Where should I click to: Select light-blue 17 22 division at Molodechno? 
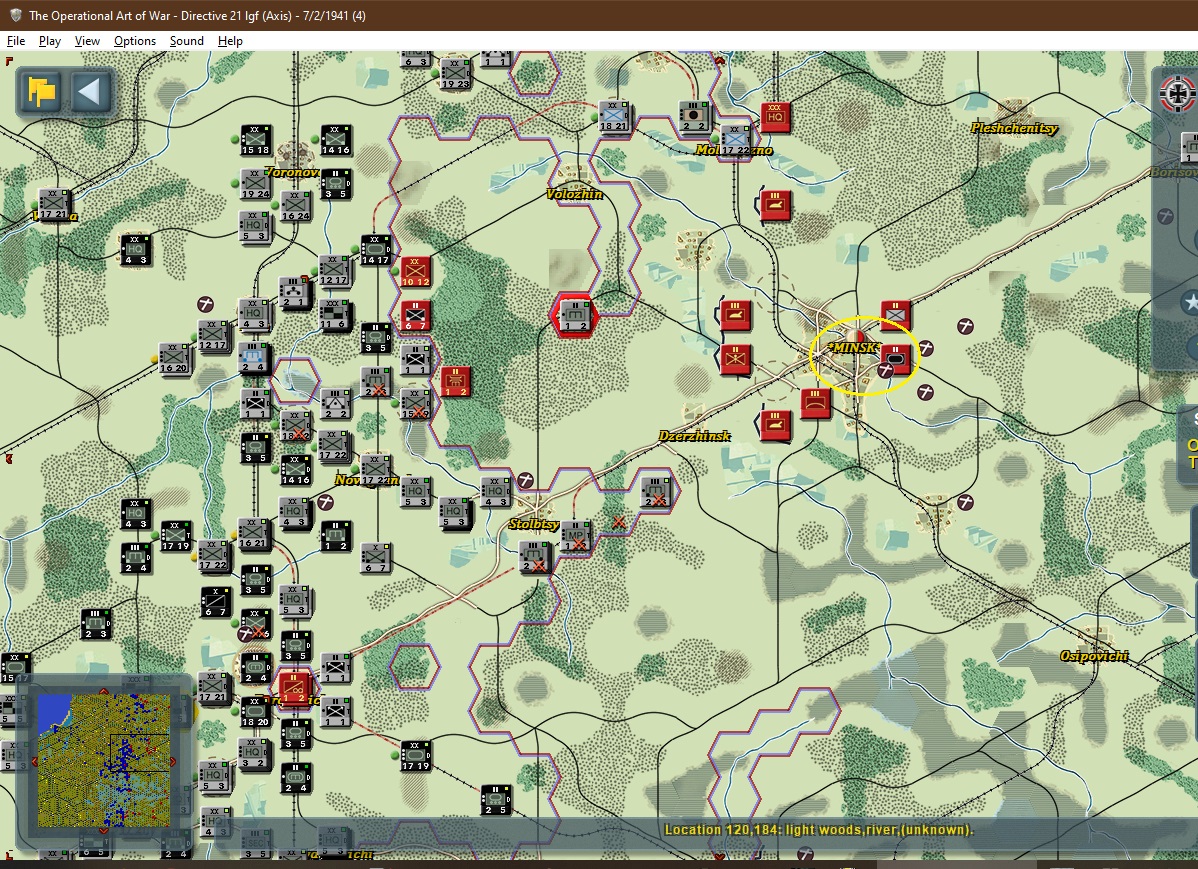point(735,141)
